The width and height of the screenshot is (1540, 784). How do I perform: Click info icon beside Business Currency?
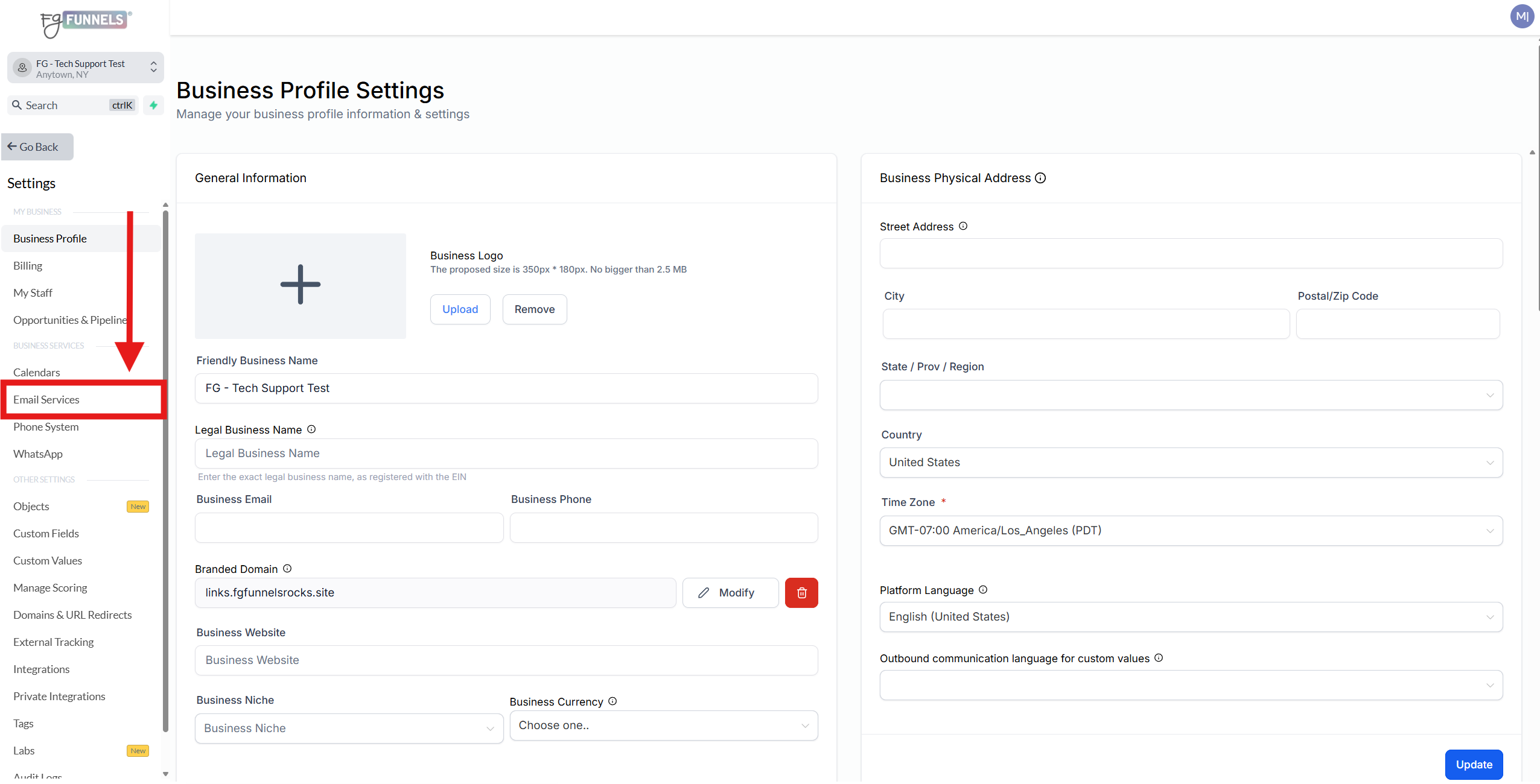click(x=612, y=701)
